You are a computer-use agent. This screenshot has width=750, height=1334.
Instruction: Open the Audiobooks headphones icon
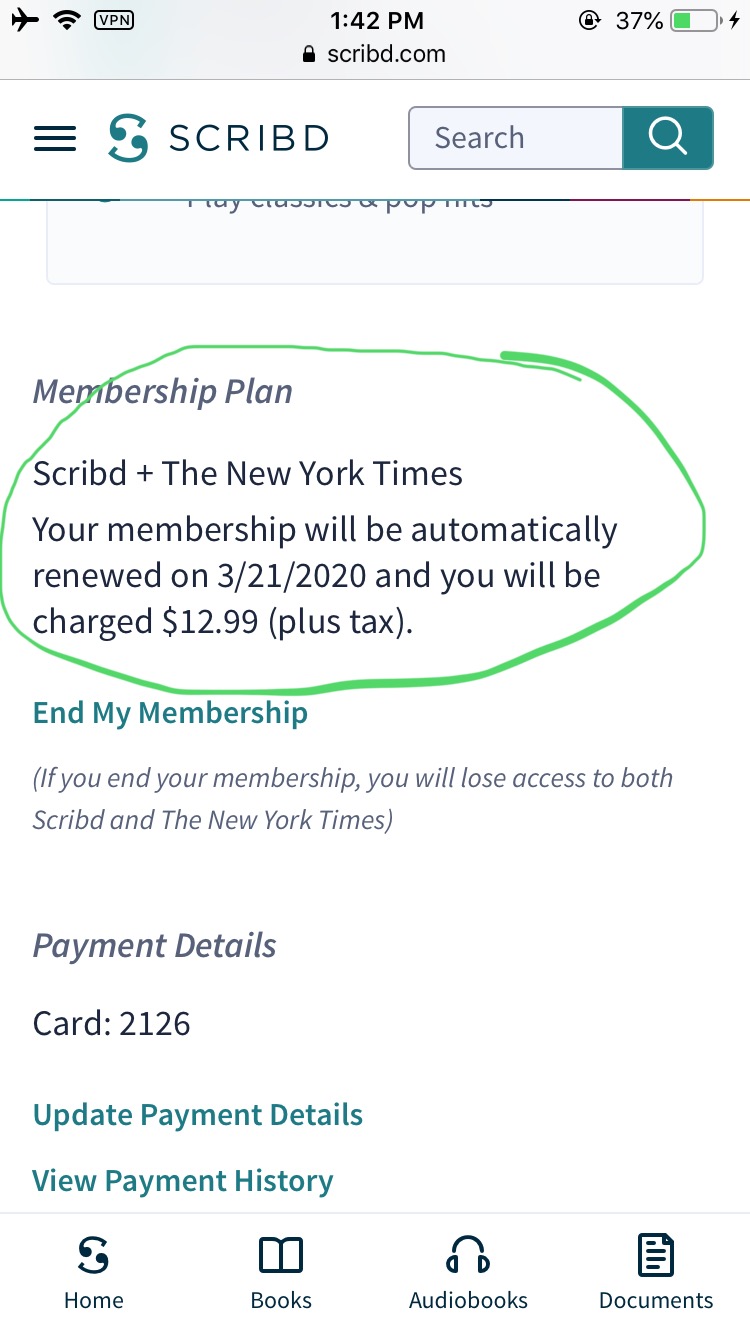tap(468, 1256)
